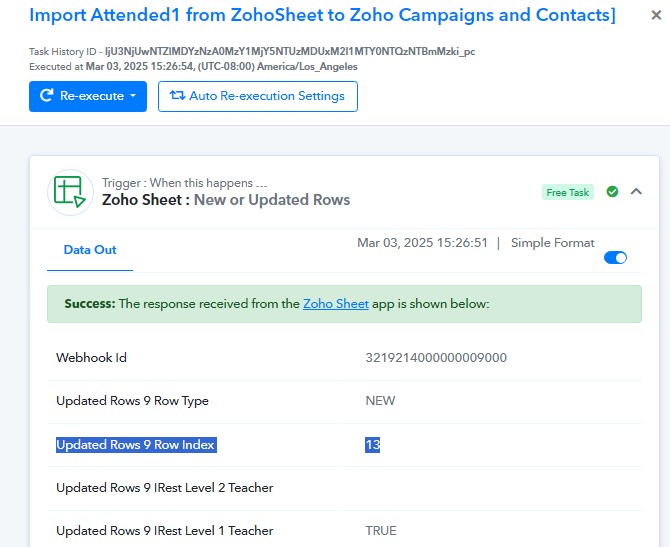Click the loop arrows icon in Auto Re-execution Settings

(177, 95)
